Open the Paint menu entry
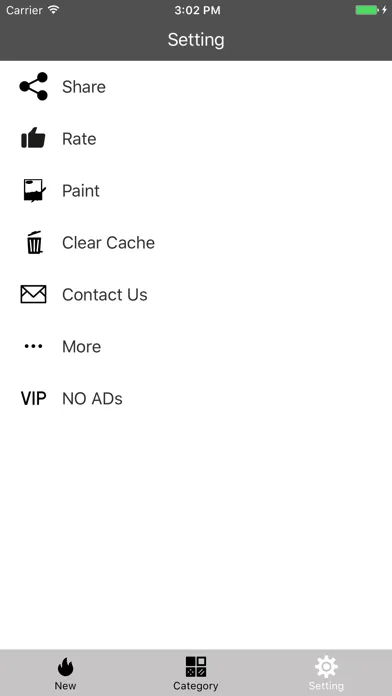The width and height of the screenshot is (392, 696). point(81,191)
